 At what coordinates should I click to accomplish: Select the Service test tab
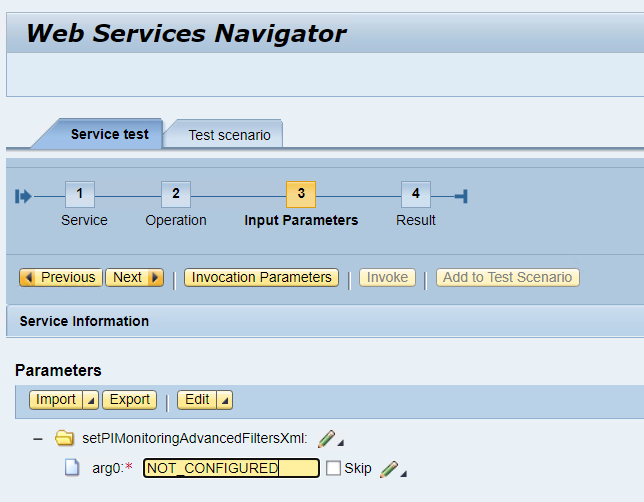(109, 134)
